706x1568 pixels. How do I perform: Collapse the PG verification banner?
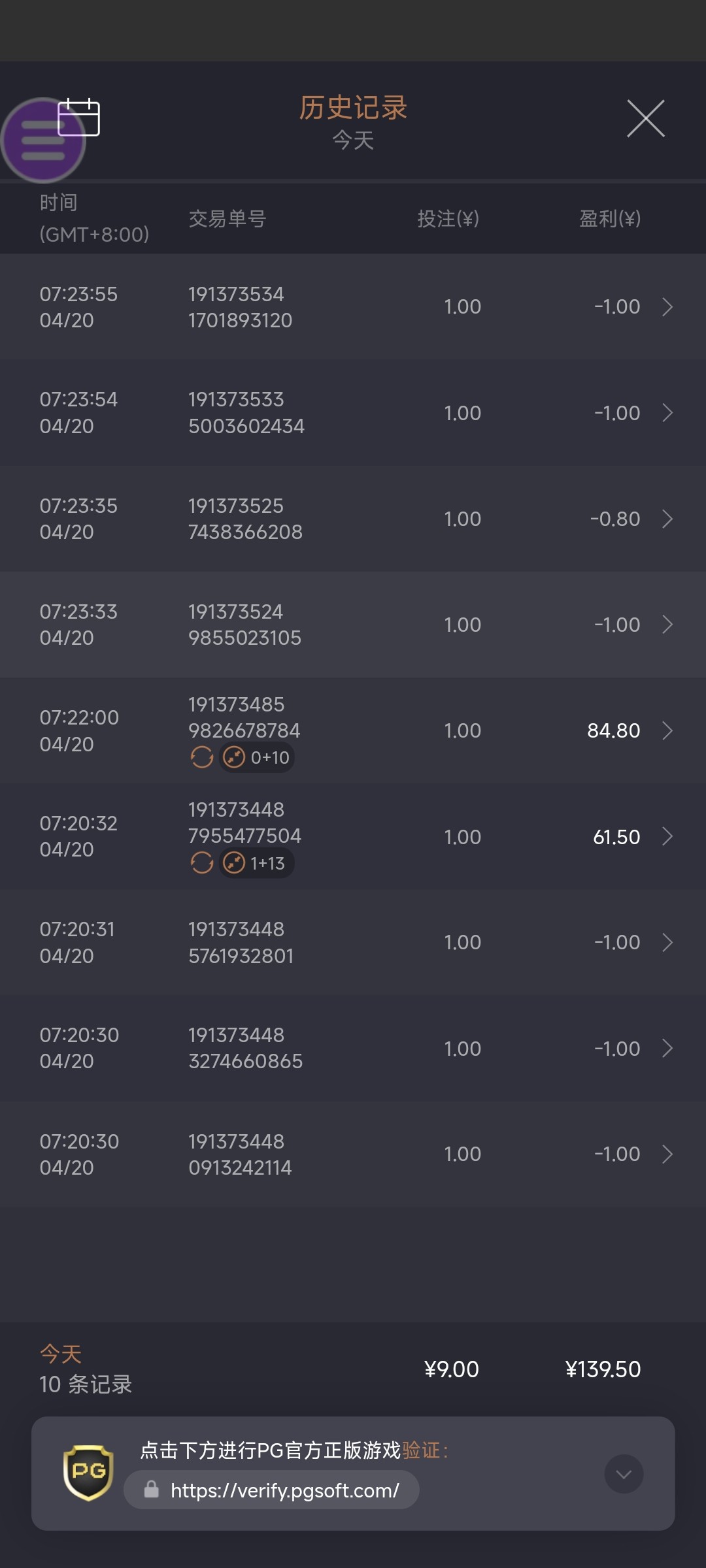coord(624,1474)
